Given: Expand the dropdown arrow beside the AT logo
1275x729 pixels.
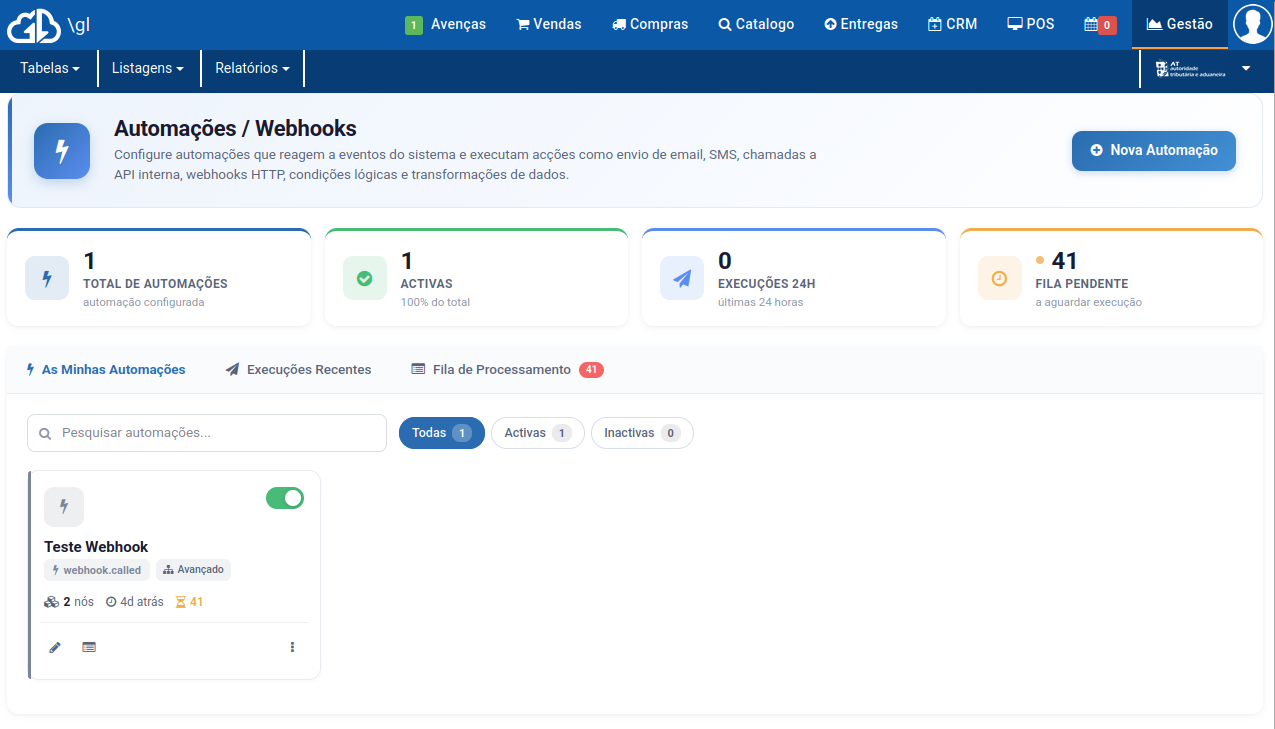Looking at the screenshot, I should tap(1246, 68).
